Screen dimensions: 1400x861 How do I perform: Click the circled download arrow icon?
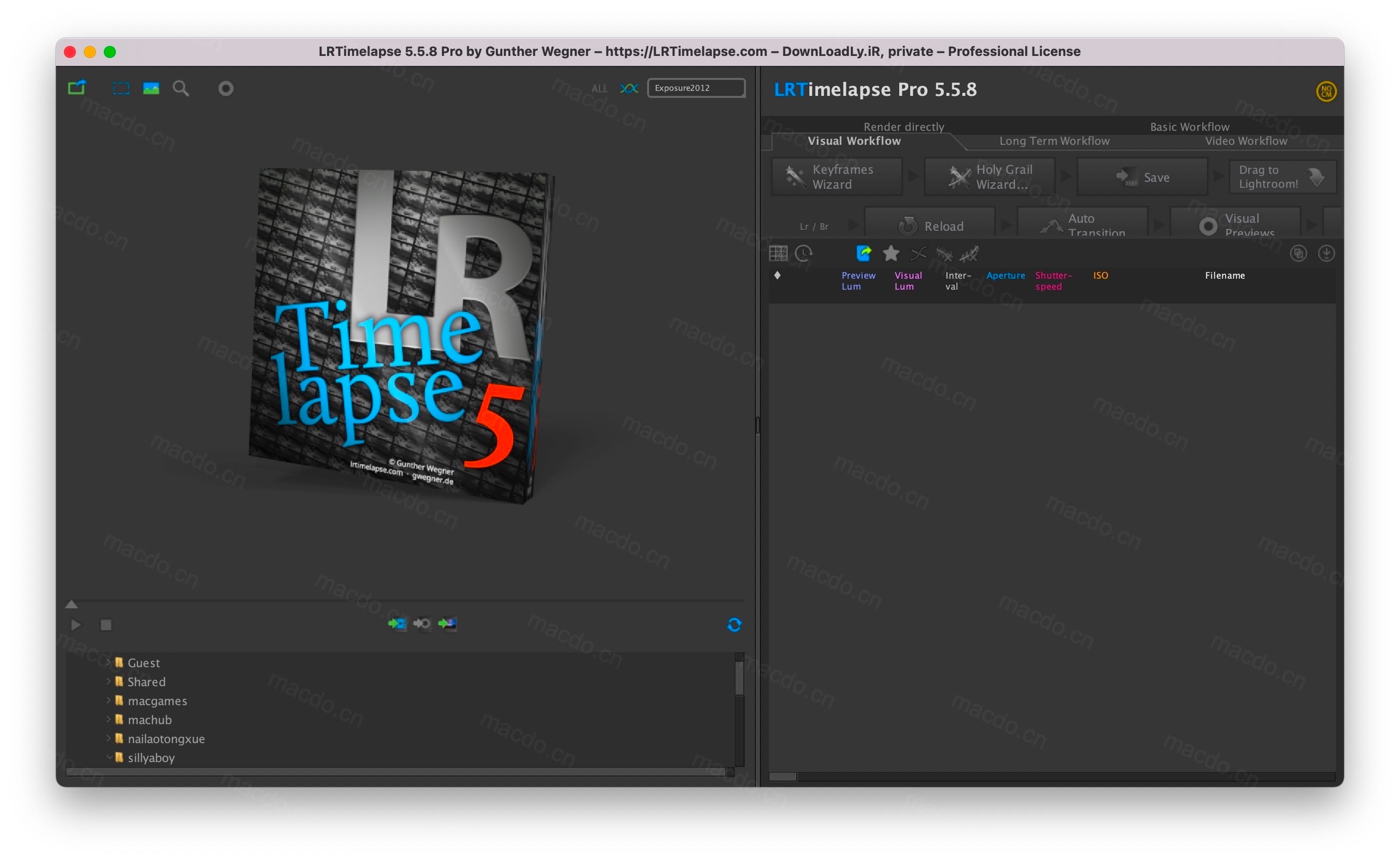point(1326,253)
